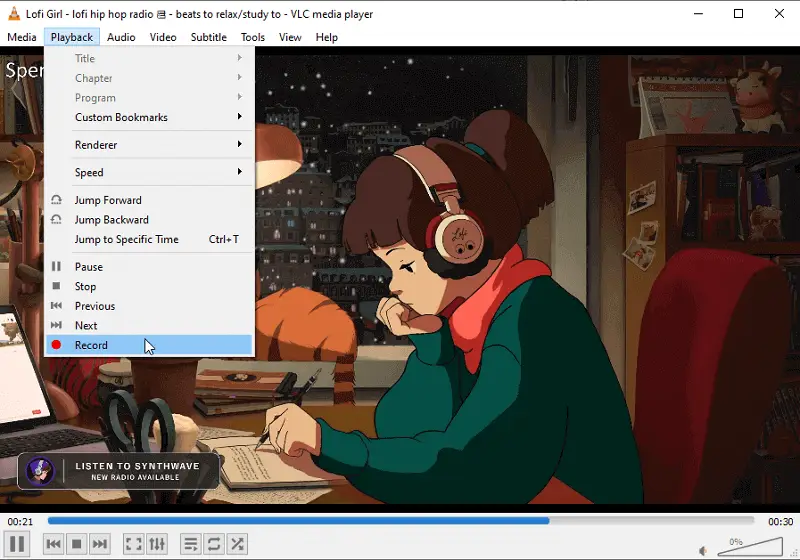This screenshot has width=800, height=560.
Task: Open the Help menu
Action: click(327, 37)
